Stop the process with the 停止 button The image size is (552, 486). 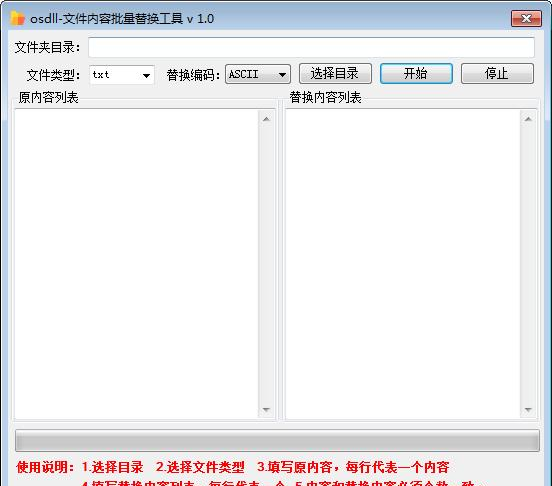[x=497, y=74]
